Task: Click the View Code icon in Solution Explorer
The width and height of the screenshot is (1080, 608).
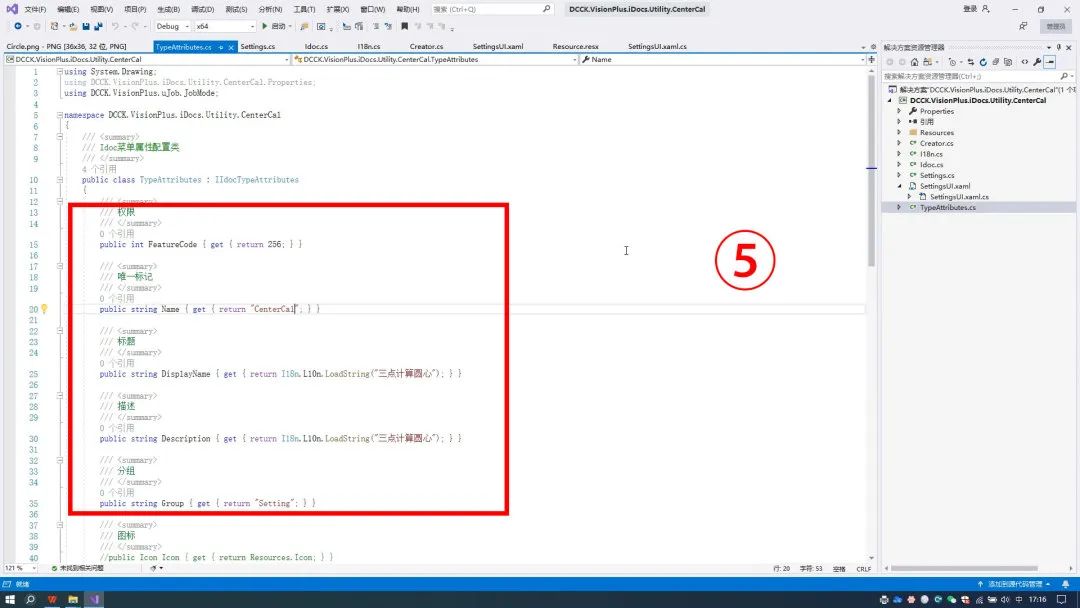Action: pyautogui.click(x=1025, y=62)
